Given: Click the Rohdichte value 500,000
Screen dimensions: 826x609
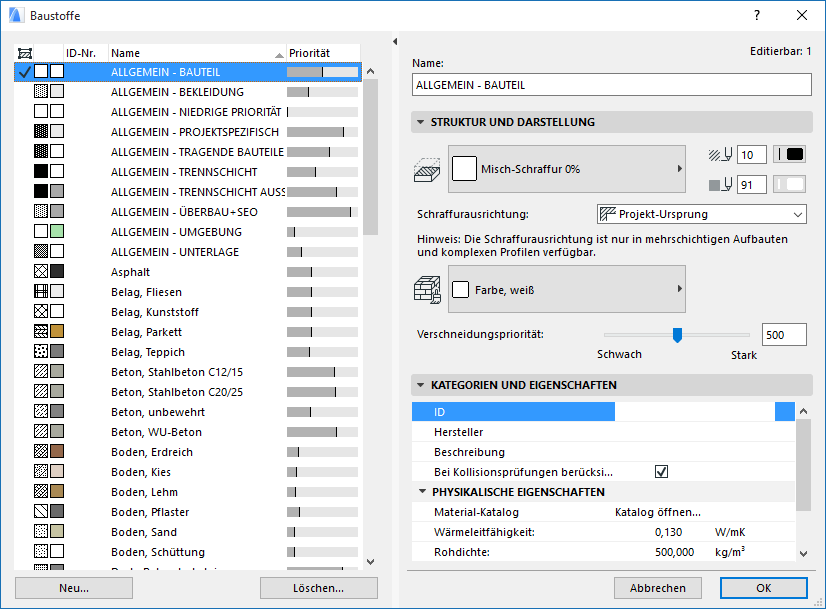Looking at the screenshot, I should tap(674, 552).
